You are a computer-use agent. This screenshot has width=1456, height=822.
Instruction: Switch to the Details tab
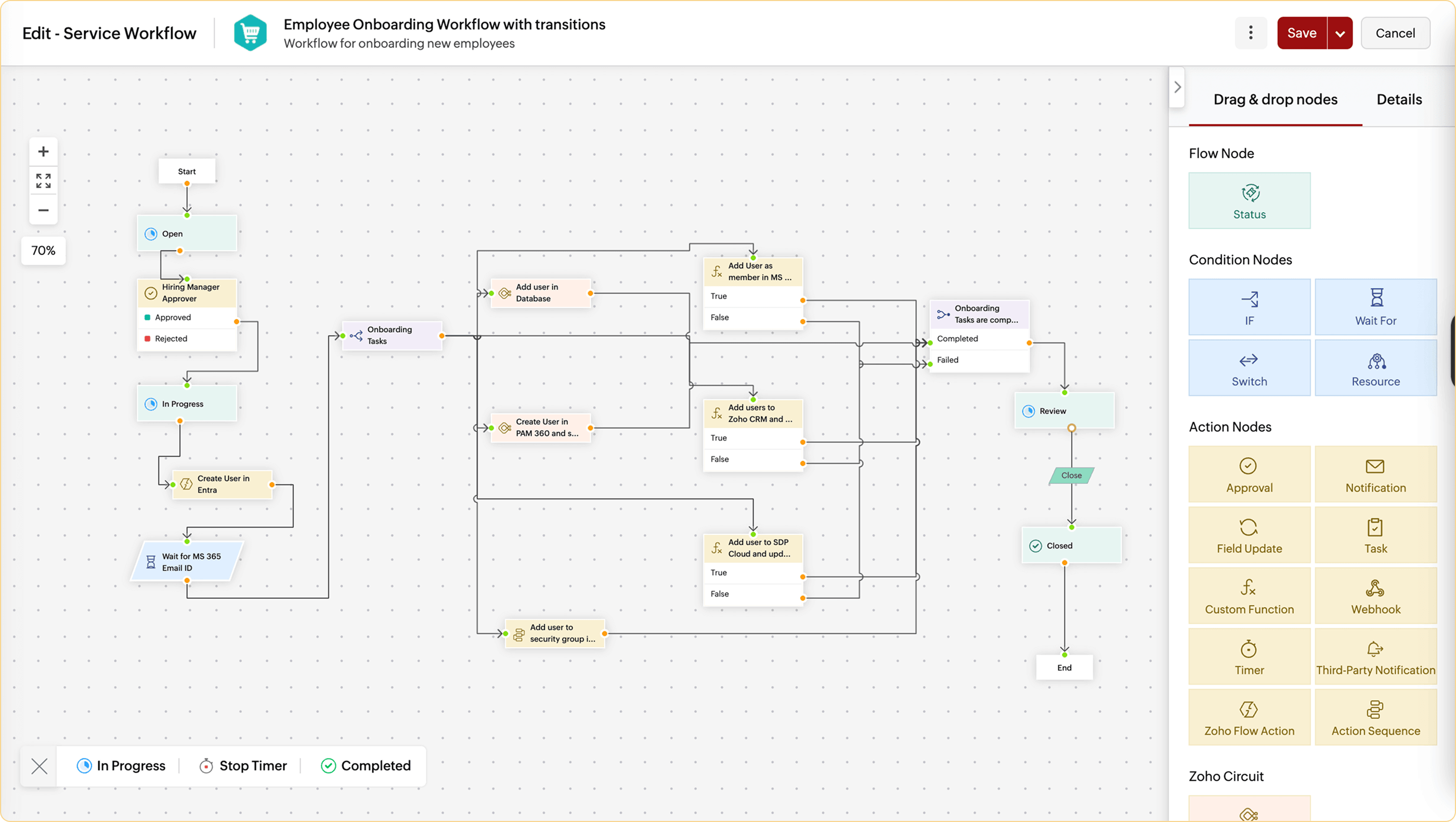pyautogui.click(x=1398, y=99)
